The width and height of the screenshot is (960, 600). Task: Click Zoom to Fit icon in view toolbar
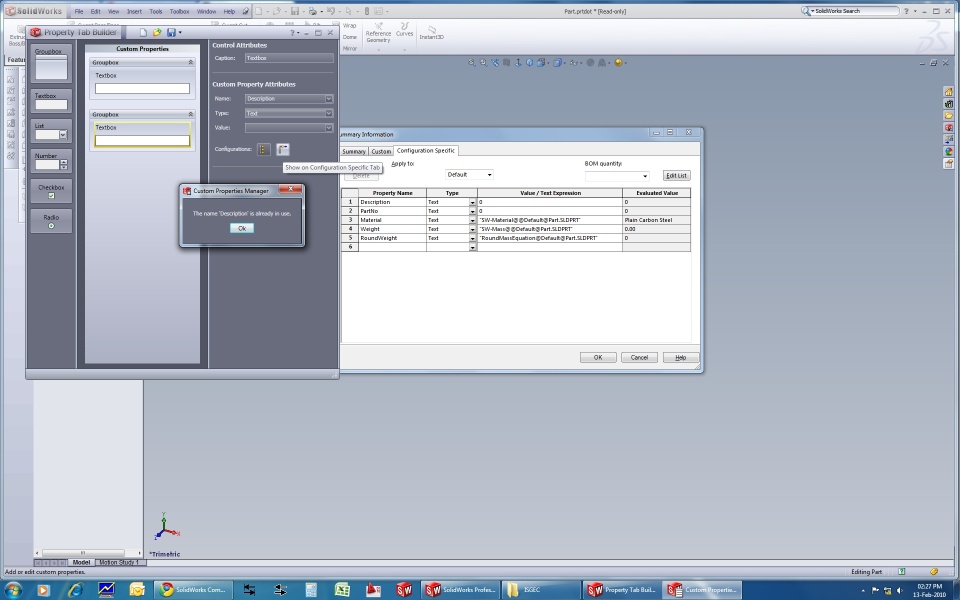pyautogui.click(x=471, y=62)
